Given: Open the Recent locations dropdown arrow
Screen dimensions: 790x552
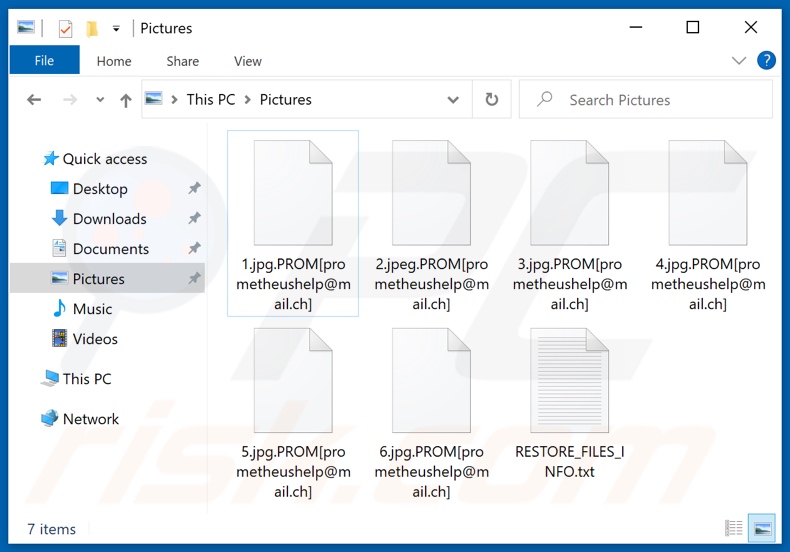Looking at the screenshot, I should coord(99,100).
